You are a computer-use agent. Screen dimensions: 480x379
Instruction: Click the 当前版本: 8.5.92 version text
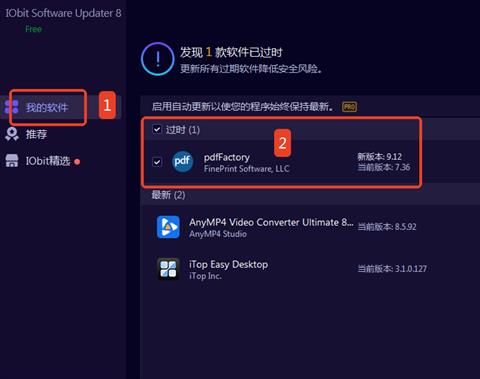(387, 227)
